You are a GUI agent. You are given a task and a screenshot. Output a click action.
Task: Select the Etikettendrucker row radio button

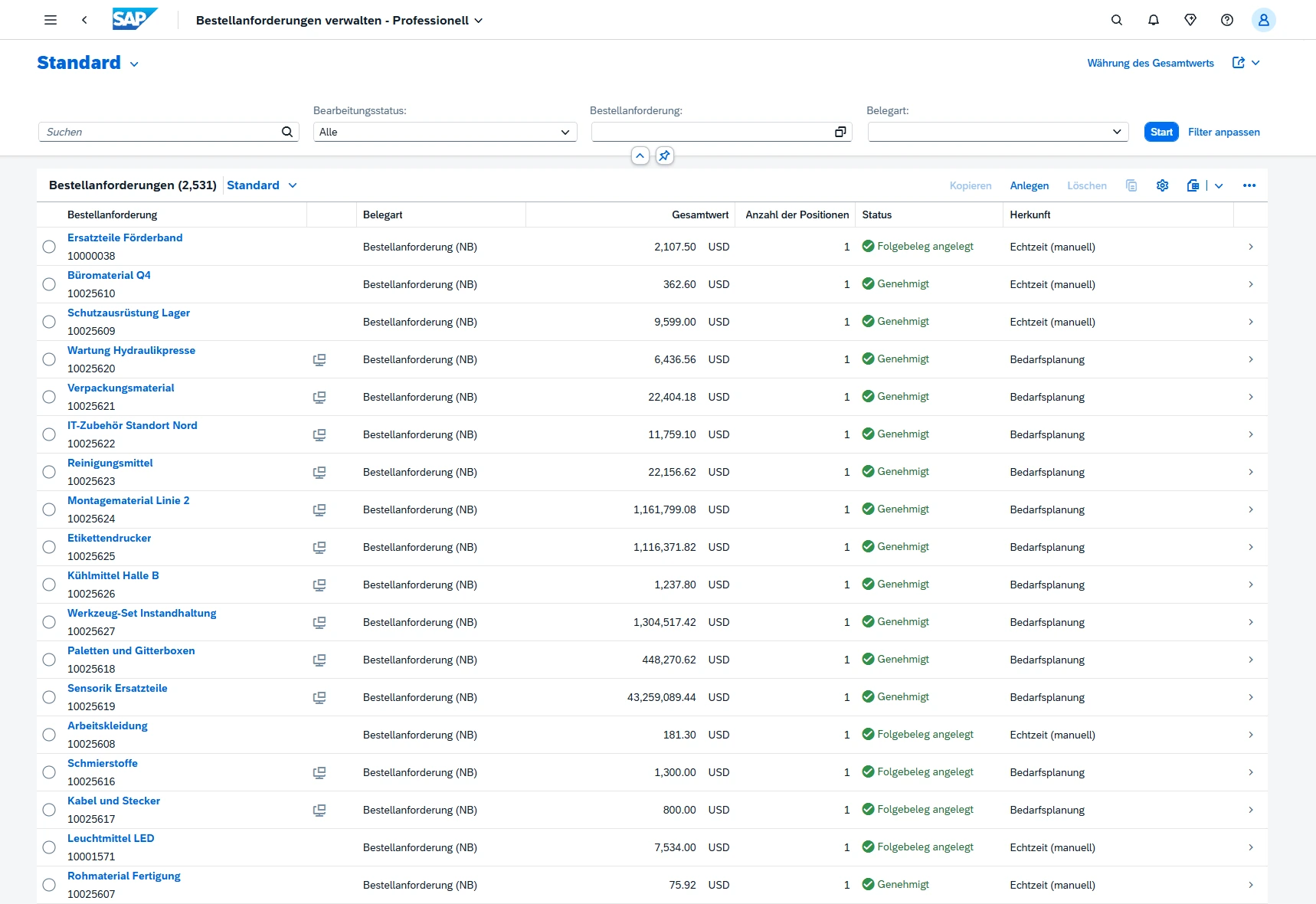tap(49, 547)
